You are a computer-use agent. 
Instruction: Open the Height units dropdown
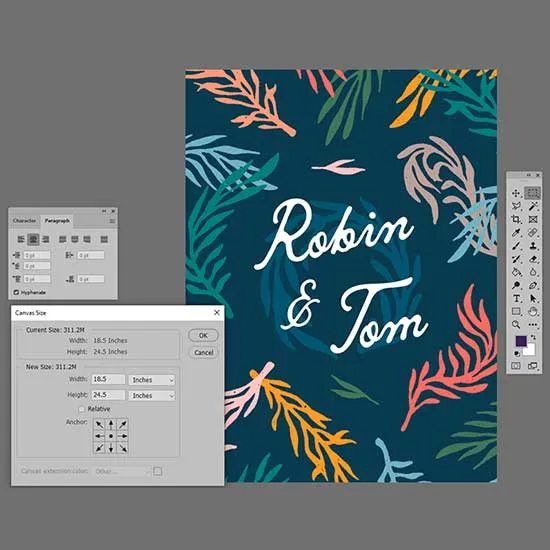152,396
